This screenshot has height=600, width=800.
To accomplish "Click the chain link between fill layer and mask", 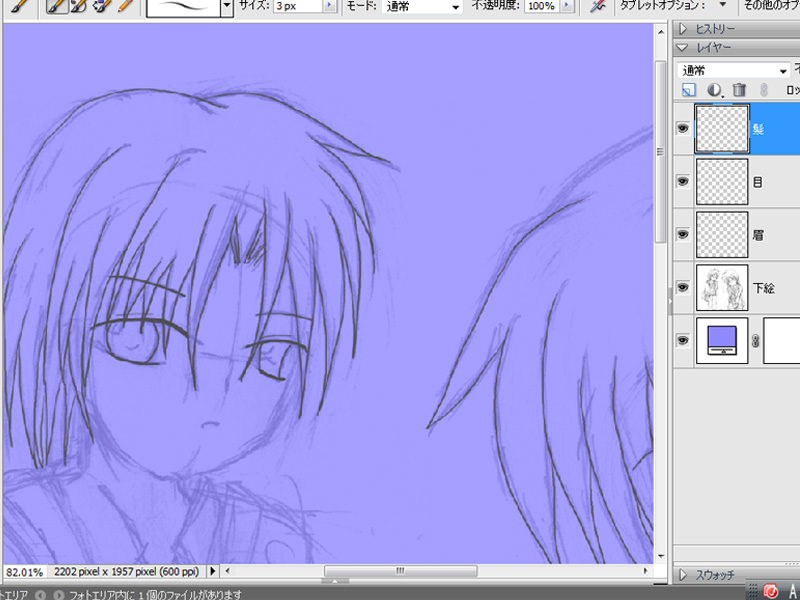I will coord(756,341).
